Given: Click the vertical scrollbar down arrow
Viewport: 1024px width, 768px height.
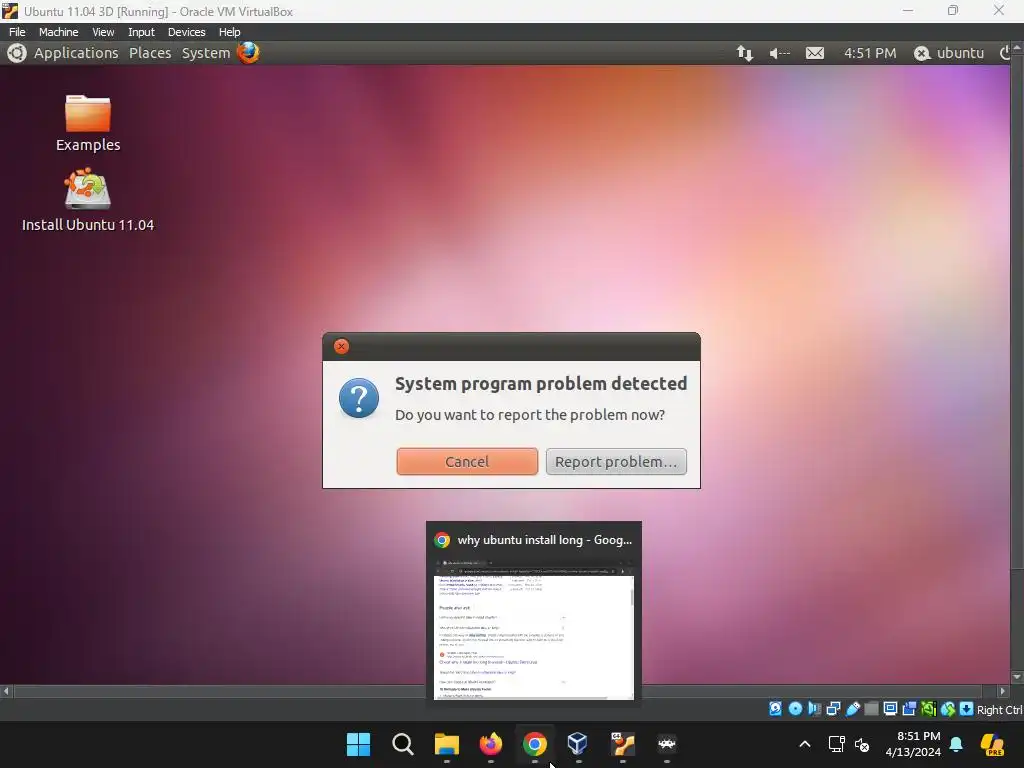Looking at the screenshot, I should pyautogui.click(x=1017, y=677).
